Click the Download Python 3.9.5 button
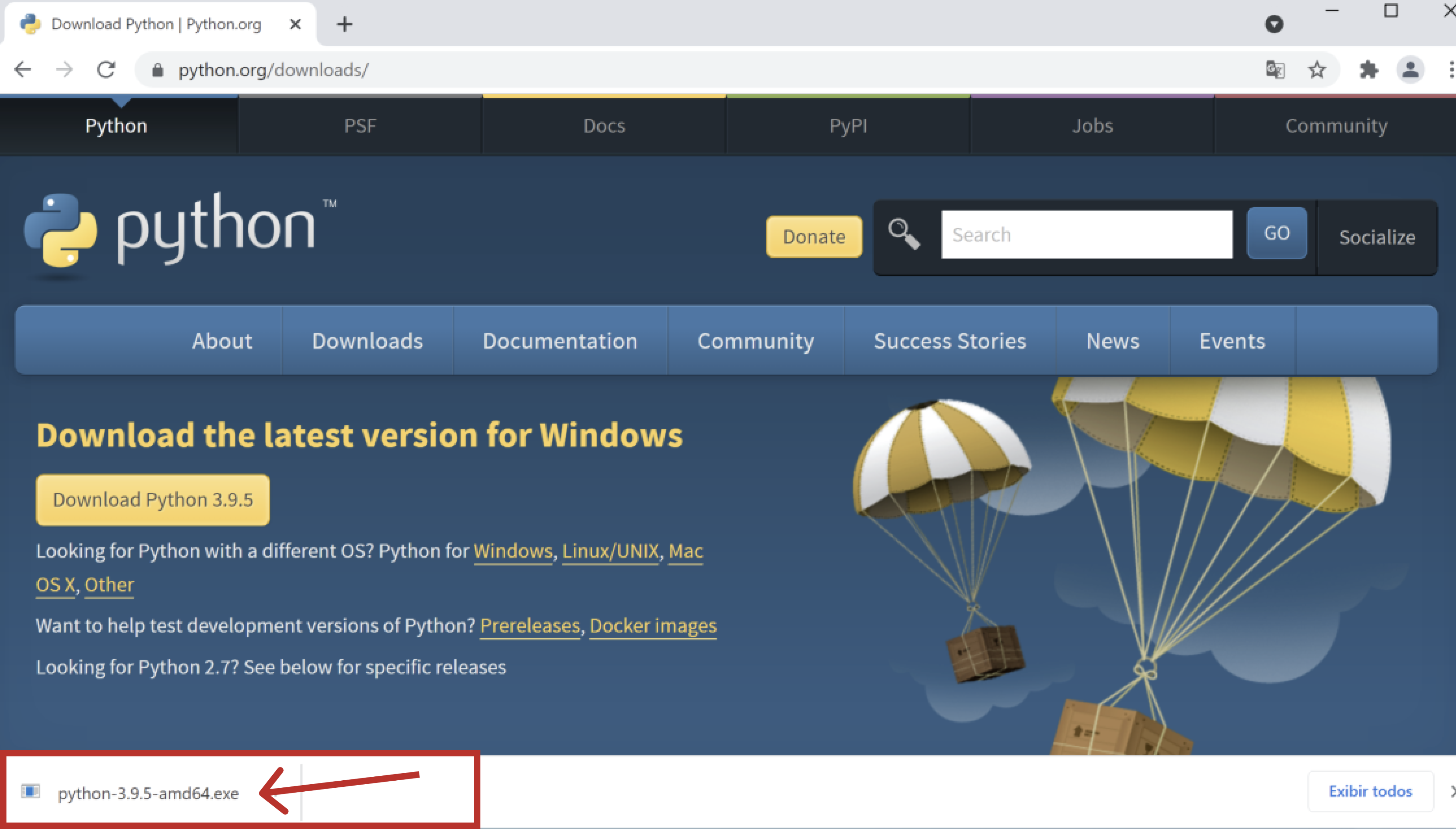This screenshot has width=1456, height=829. (x=152, y=499)
